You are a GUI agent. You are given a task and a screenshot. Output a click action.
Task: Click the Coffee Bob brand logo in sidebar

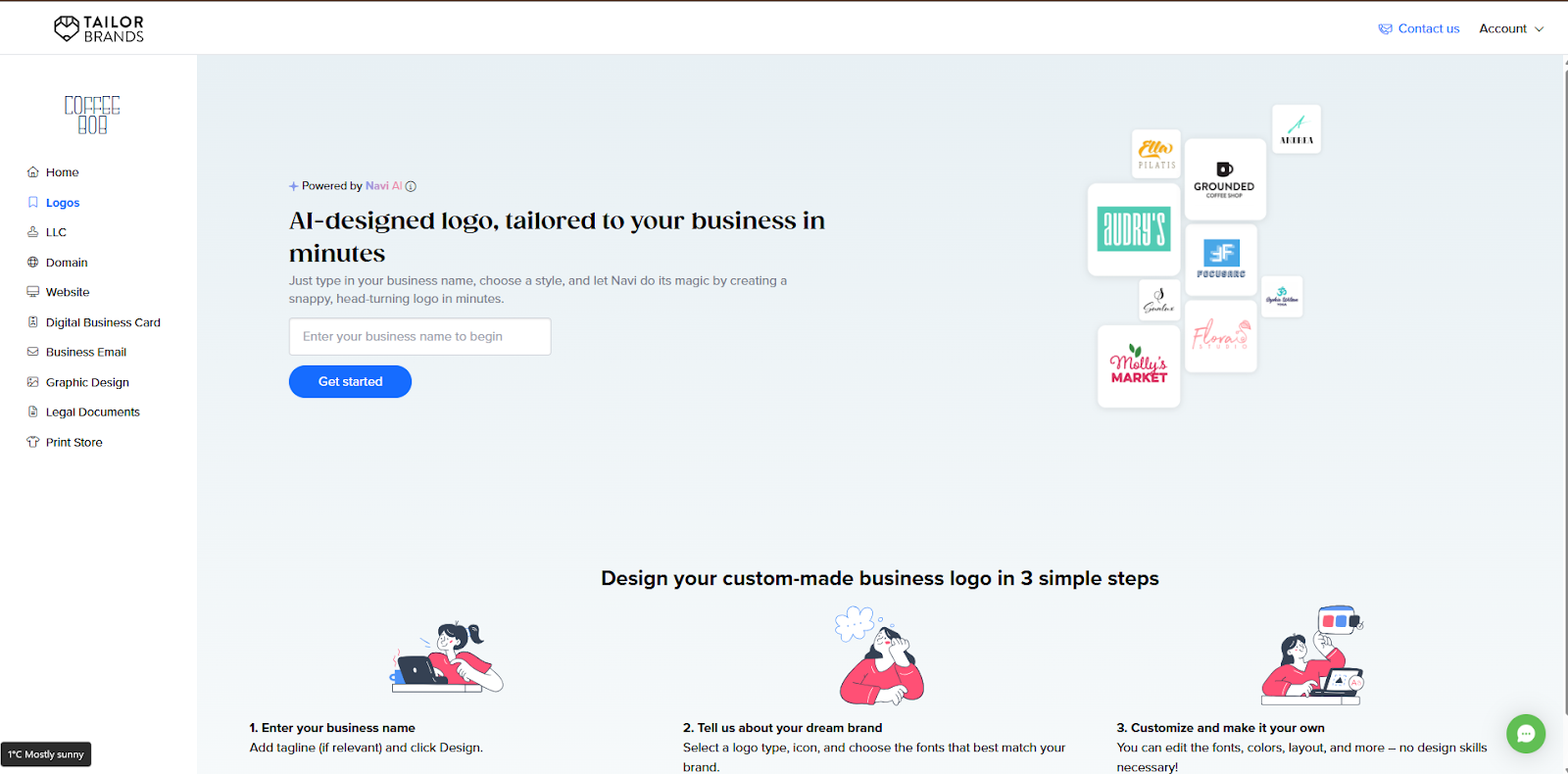(x=92, y=115)
